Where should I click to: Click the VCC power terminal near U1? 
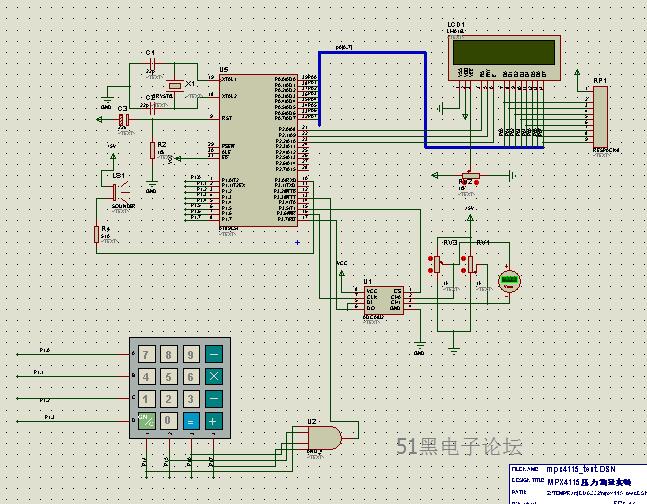[342, 273]
